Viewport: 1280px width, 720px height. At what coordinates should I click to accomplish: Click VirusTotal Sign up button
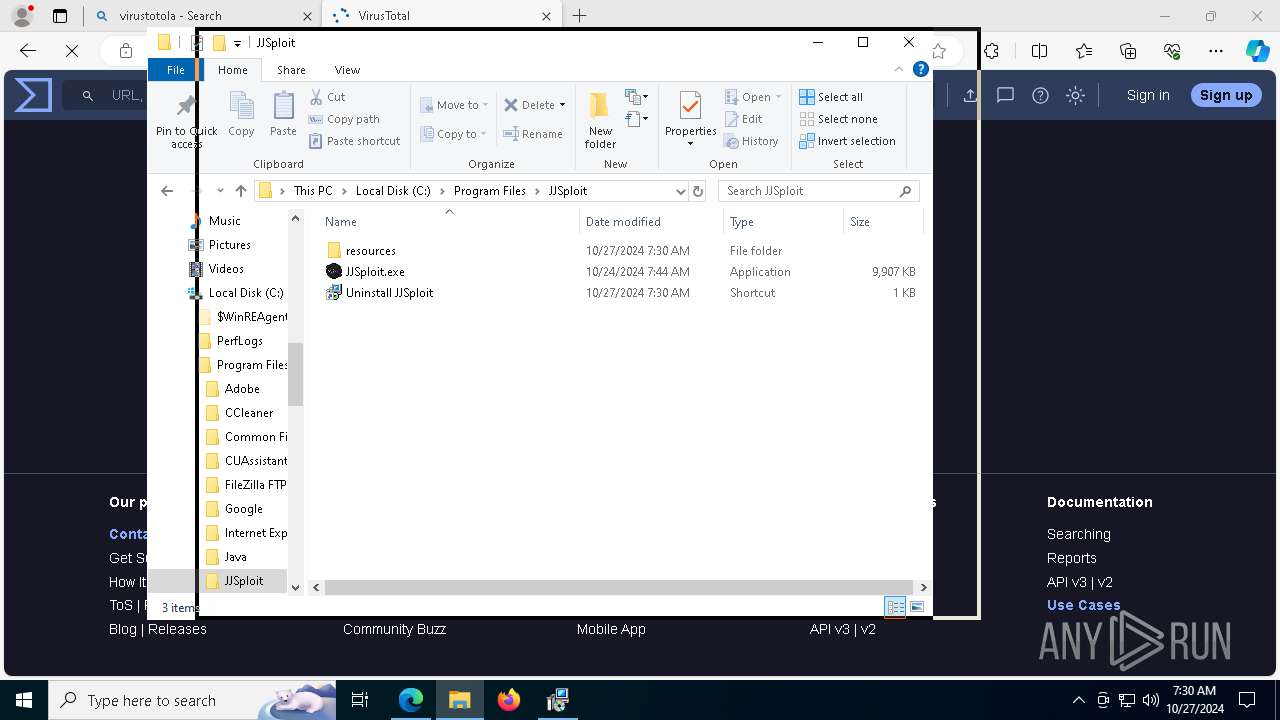(x=1226, y=95)
